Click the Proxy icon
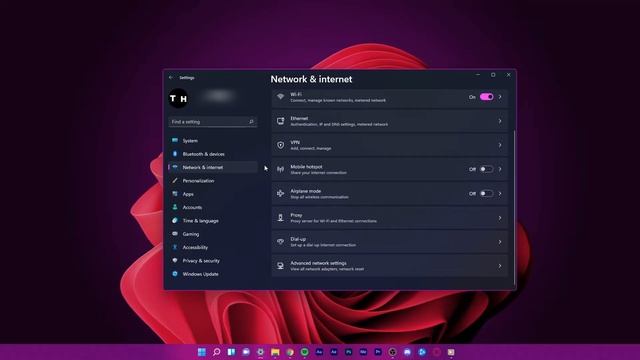The height and width of the screenshot is (360, 640). pos(280,218)
